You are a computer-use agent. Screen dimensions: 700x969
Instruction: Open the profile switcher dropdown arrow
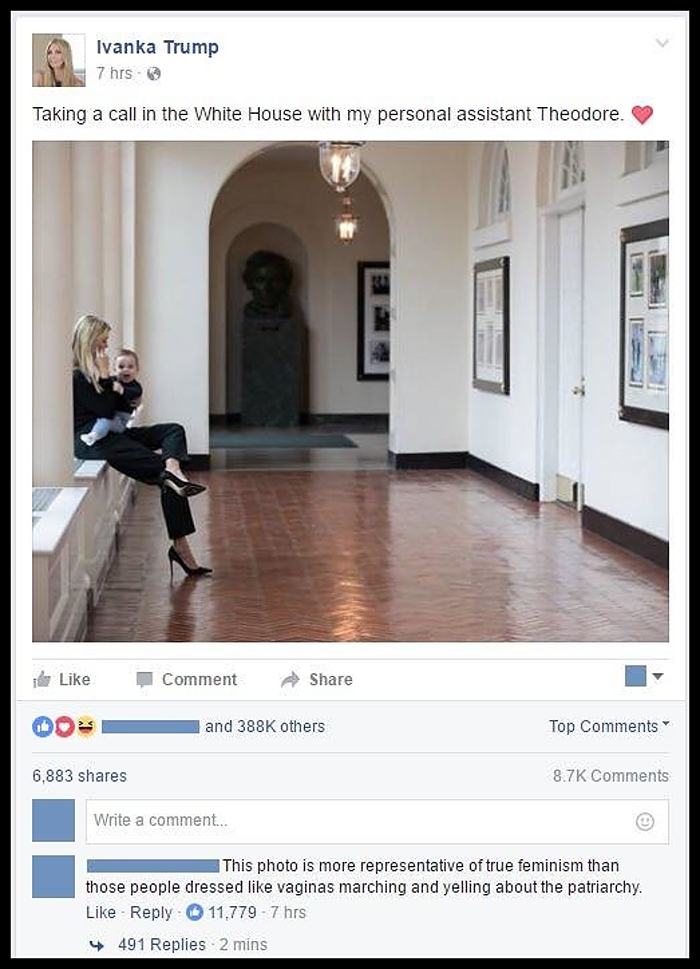(x=657, y=676)
